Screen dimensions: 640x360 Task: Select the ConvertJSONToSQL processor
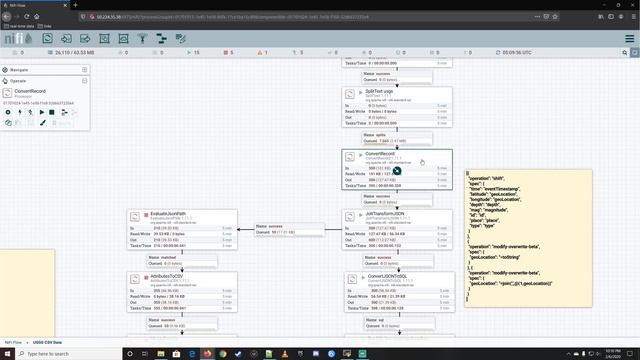(x=400, y=292)
